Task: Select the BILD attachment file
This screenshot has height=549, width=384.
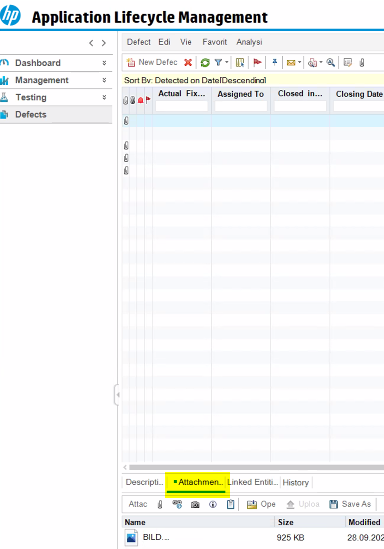Action: (x=156, y=537)
